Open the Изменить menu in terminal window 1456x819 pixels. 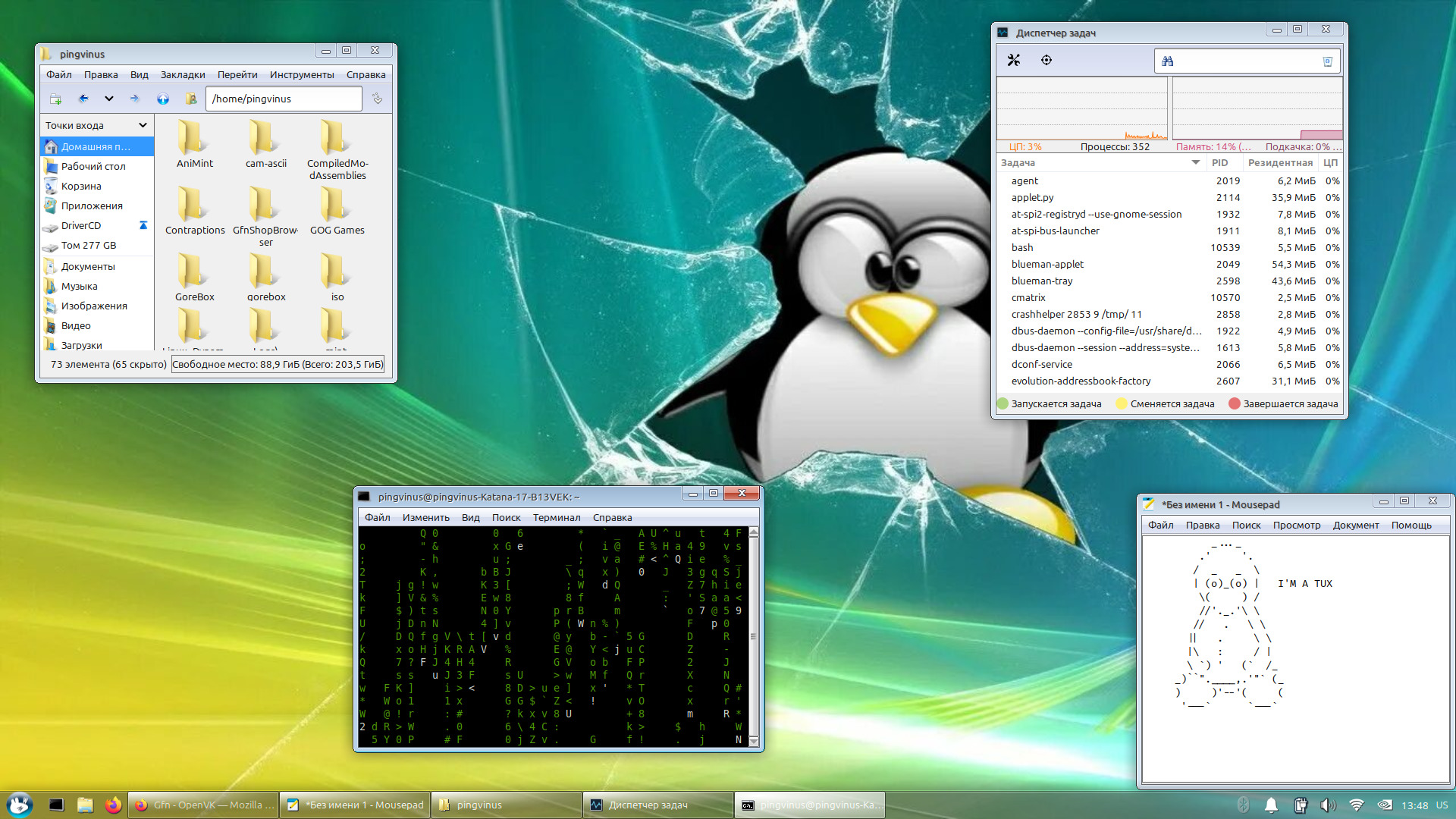[426, 517]
